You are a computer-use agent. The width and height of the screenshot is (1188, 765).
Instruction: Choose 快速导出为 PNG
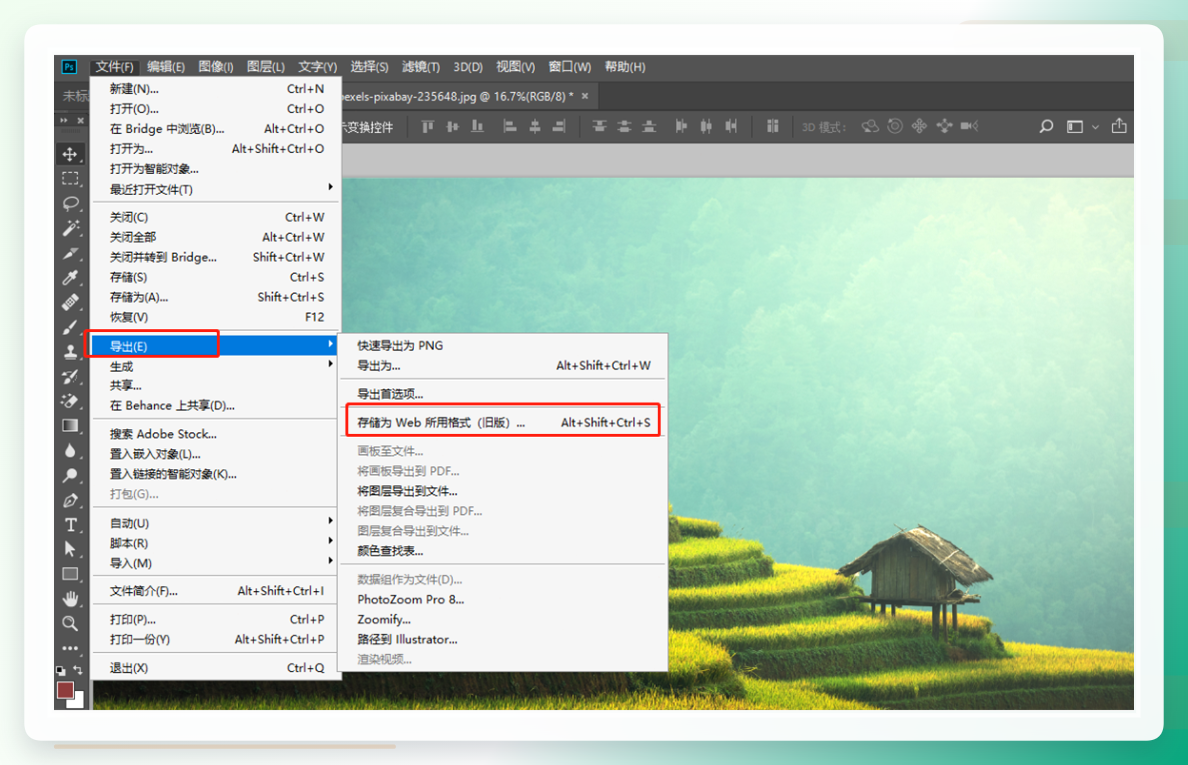[504, 345]
